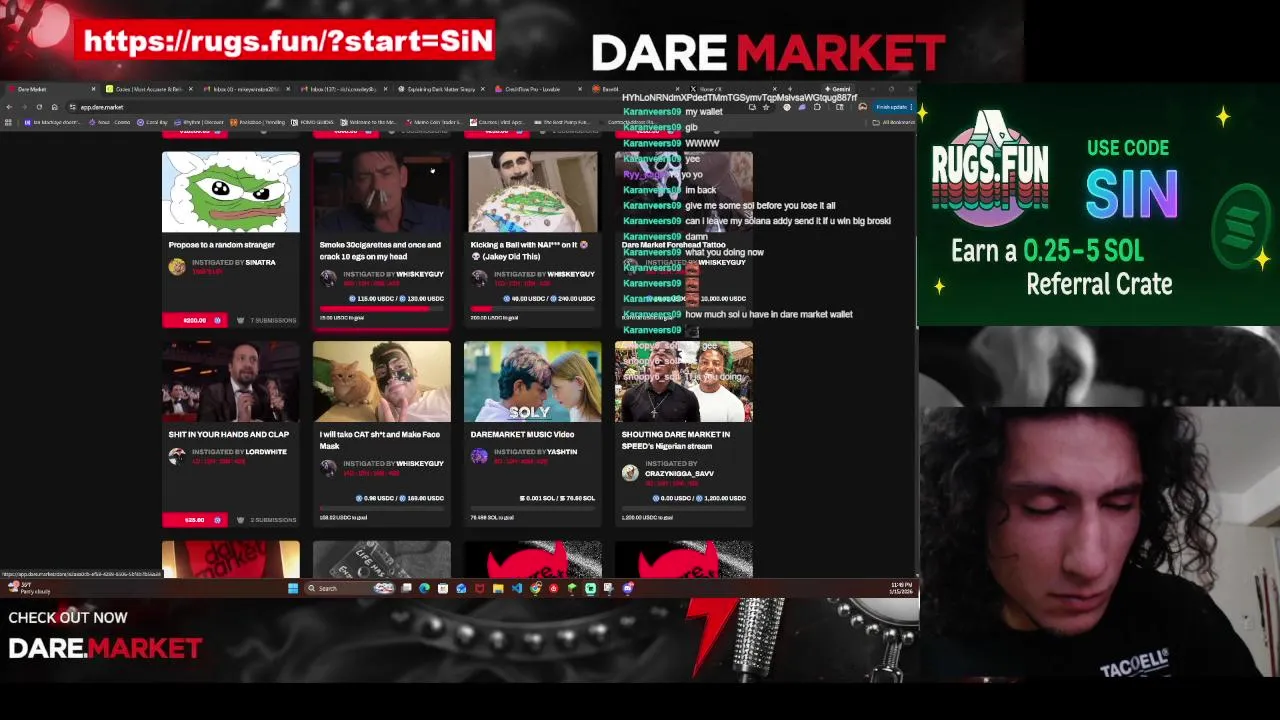Switch to the Codes | Most Accurate tab
This screenshot has width=1280, height=720.
click(148, 89)
